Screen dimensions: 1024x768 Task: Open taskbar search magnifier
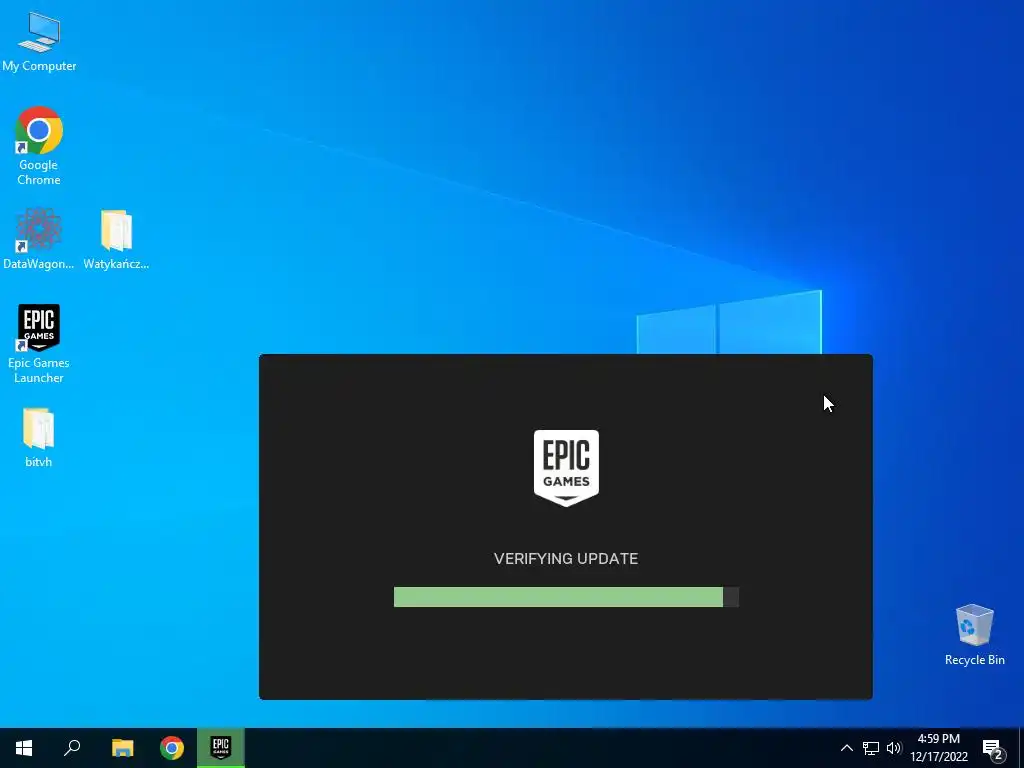(x=72, y=748)
